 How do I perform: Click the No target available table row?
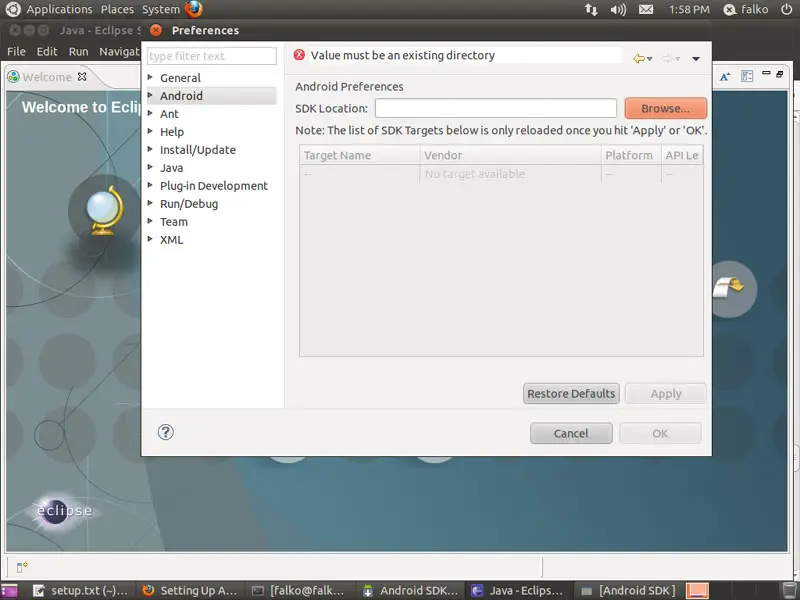501,174
